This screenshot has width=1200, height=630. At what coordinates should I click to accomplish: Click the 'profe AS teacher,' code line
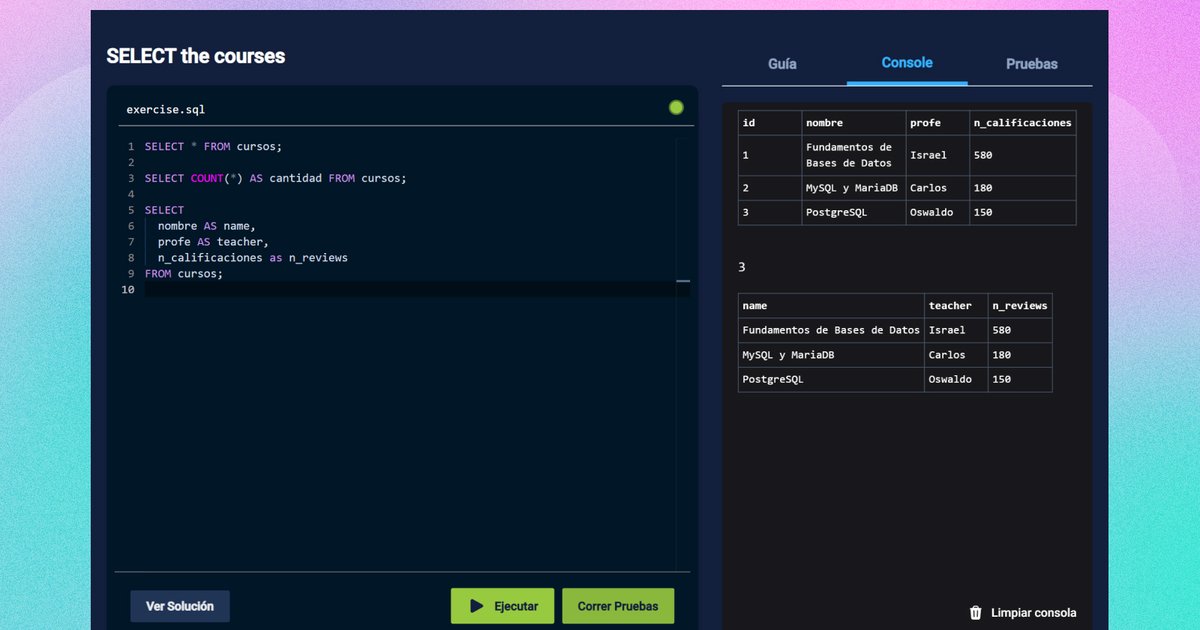point(213,242)
